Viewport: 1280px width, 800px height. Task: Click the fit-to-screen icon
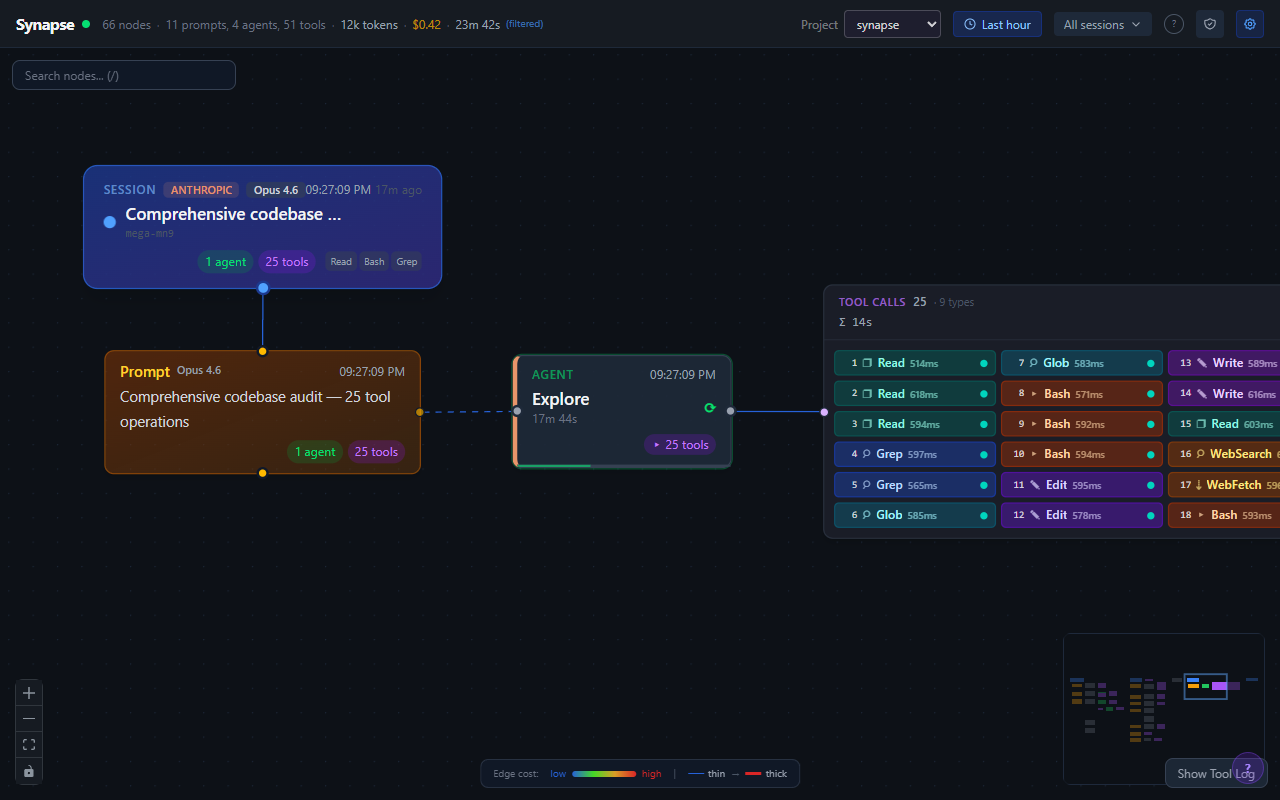click(x=28, y=744)
